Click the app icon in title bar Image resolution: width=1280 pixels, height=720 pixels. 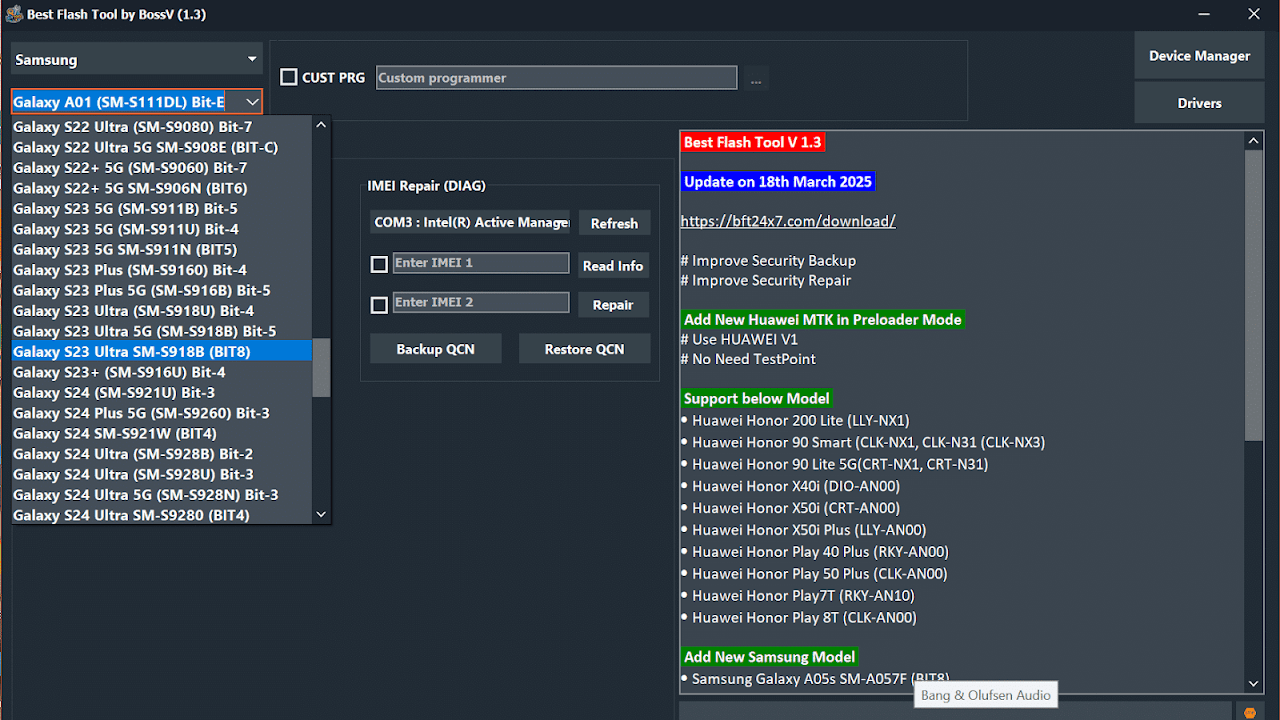click(x=14, y=14)
